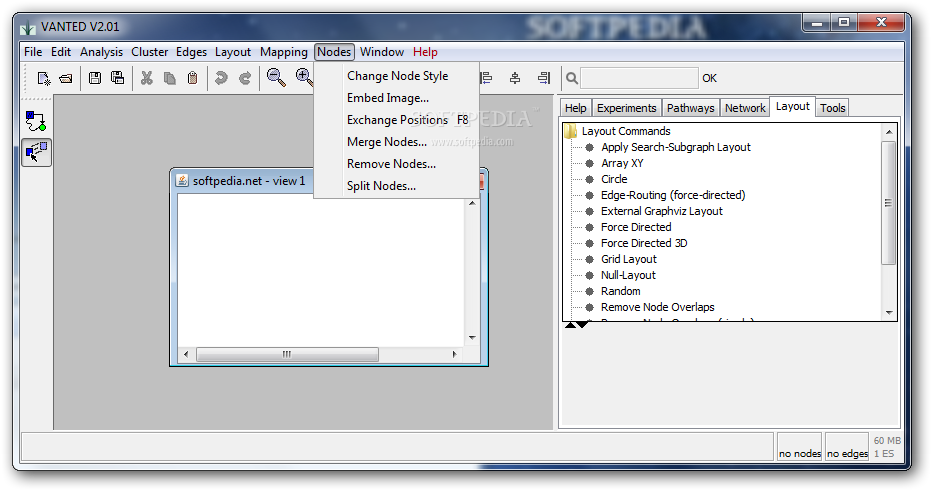Select External Graphviz Layout
This screenshot has width=932, height=491.
(x=662, y=211)
